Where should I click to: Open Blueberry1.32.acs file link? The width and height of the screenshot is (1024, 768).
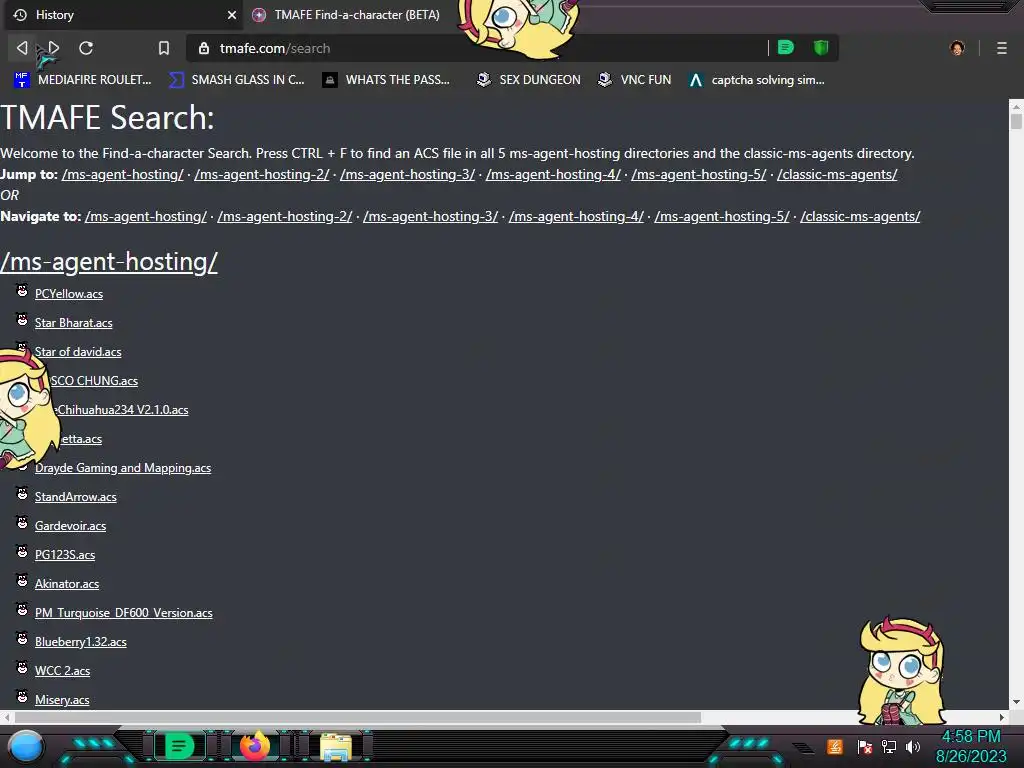80,642
